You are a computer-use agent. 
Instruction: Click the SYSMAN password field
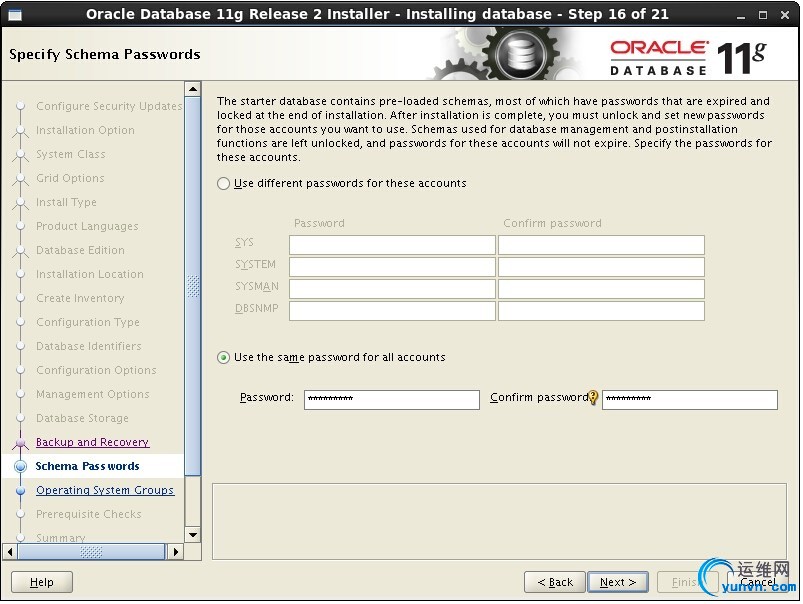coord(392,289)
